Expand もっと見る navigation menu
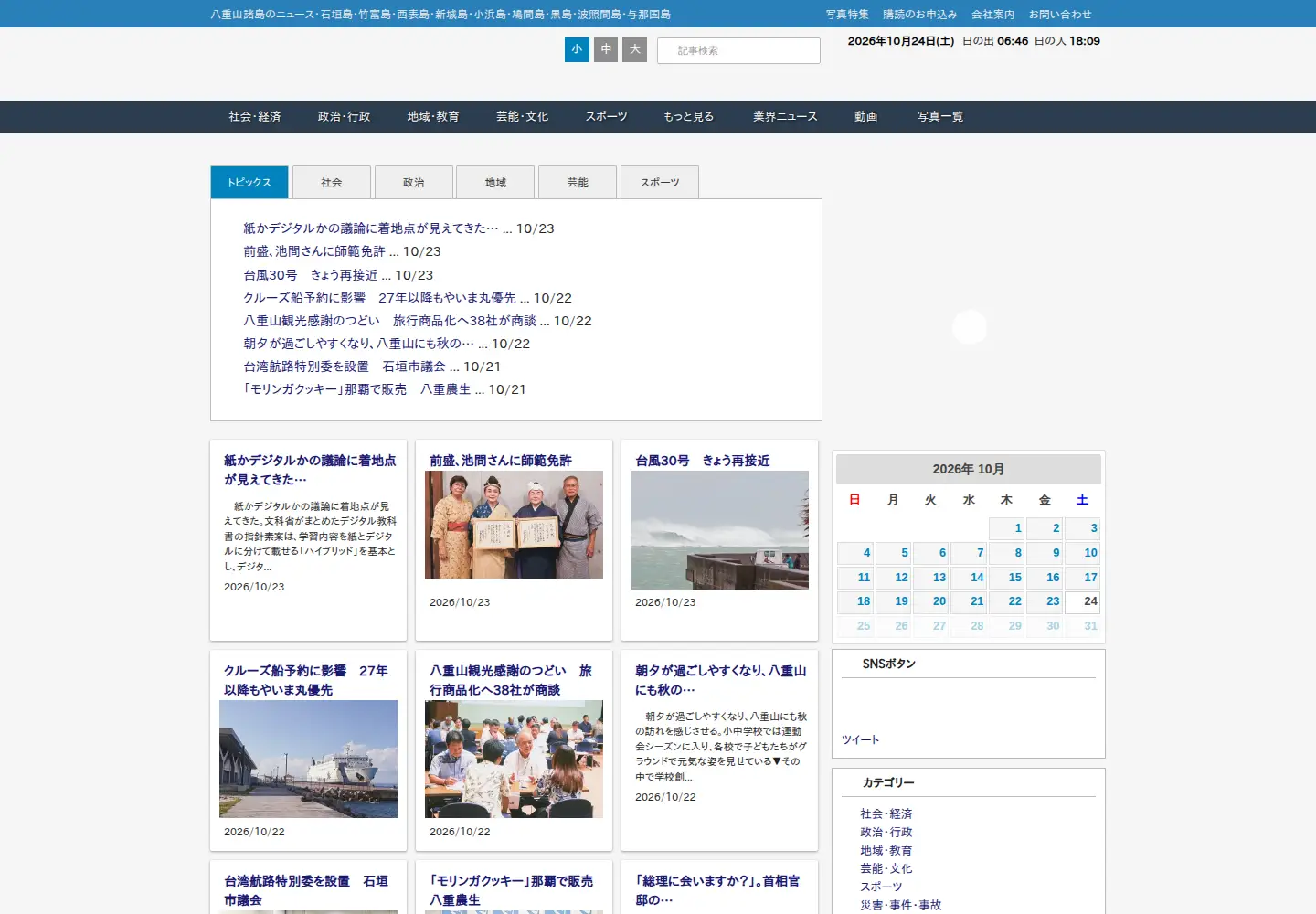The width and height of the screenshot is (1316, 914). [689, 117]
